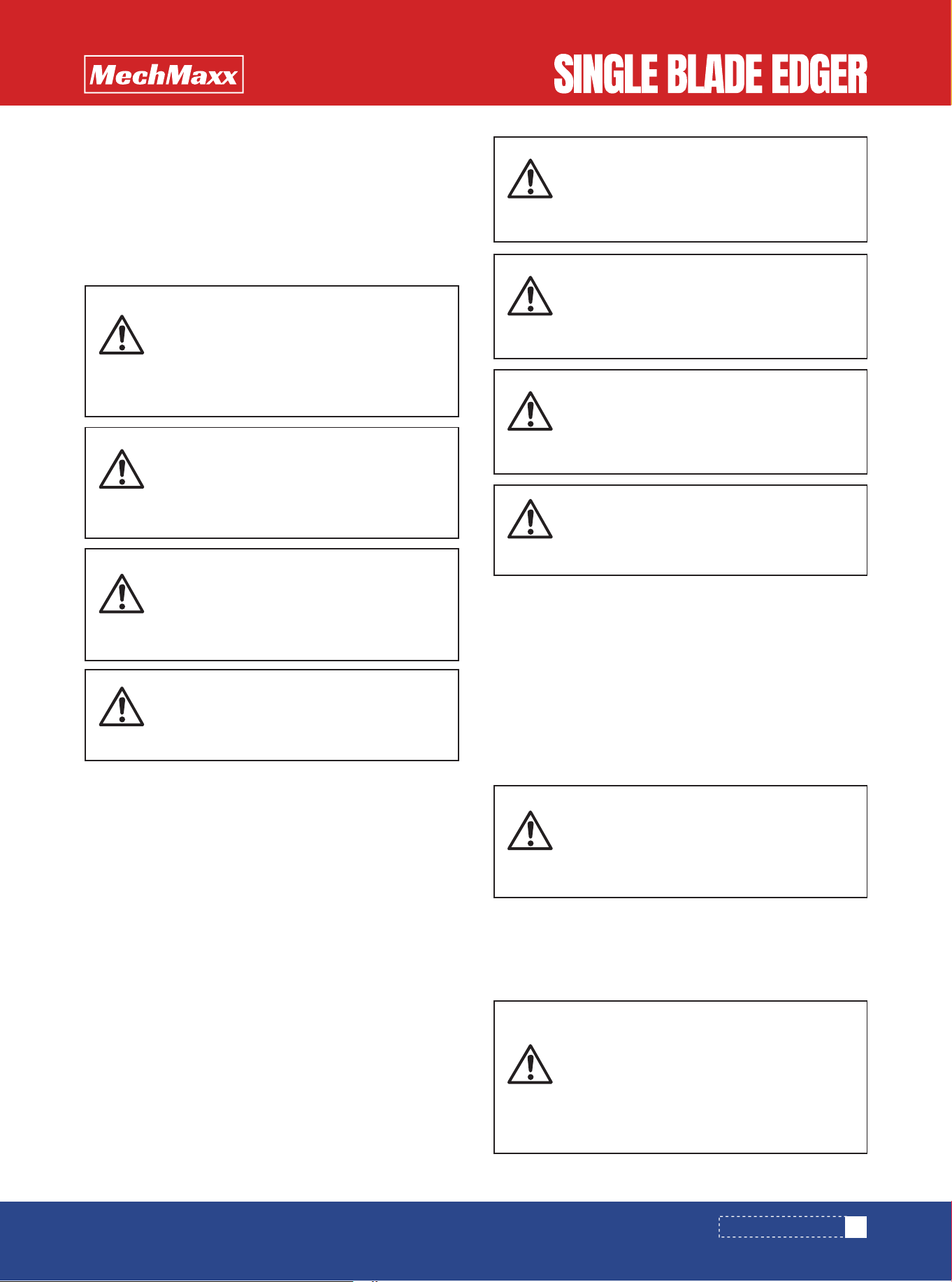Click the MechMaxx logo in the header
This screenshot has height=1282, width=952.
(x=164, y=74)
